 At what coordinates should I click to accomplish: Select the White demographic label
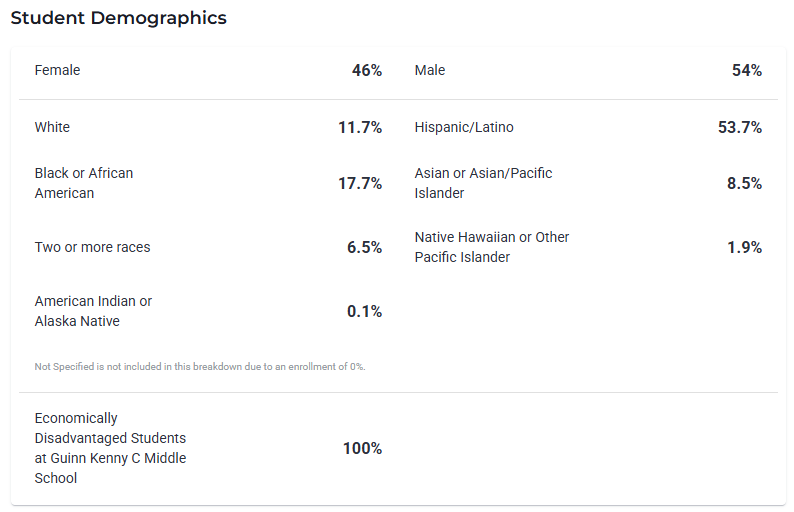[52, 127]
